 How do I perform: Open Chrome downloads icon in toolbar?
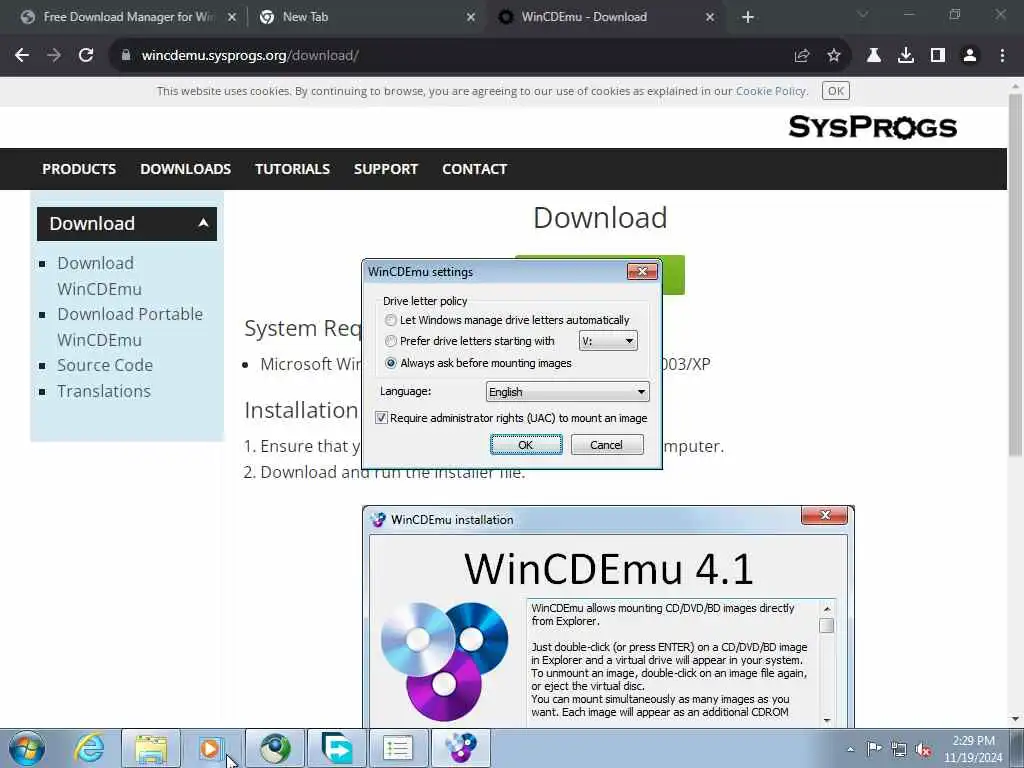pyautogui.click(x=906, y=56)
